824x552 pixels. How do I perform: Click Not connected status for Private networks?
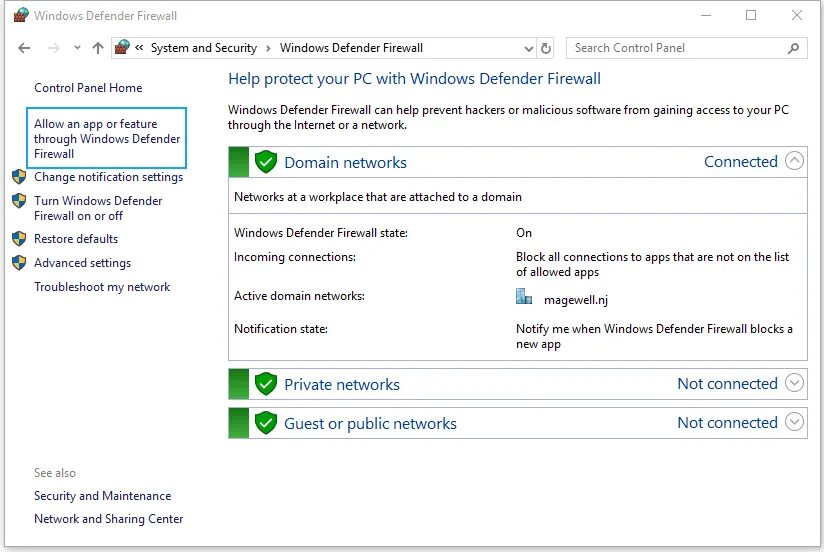pos(727,384)
